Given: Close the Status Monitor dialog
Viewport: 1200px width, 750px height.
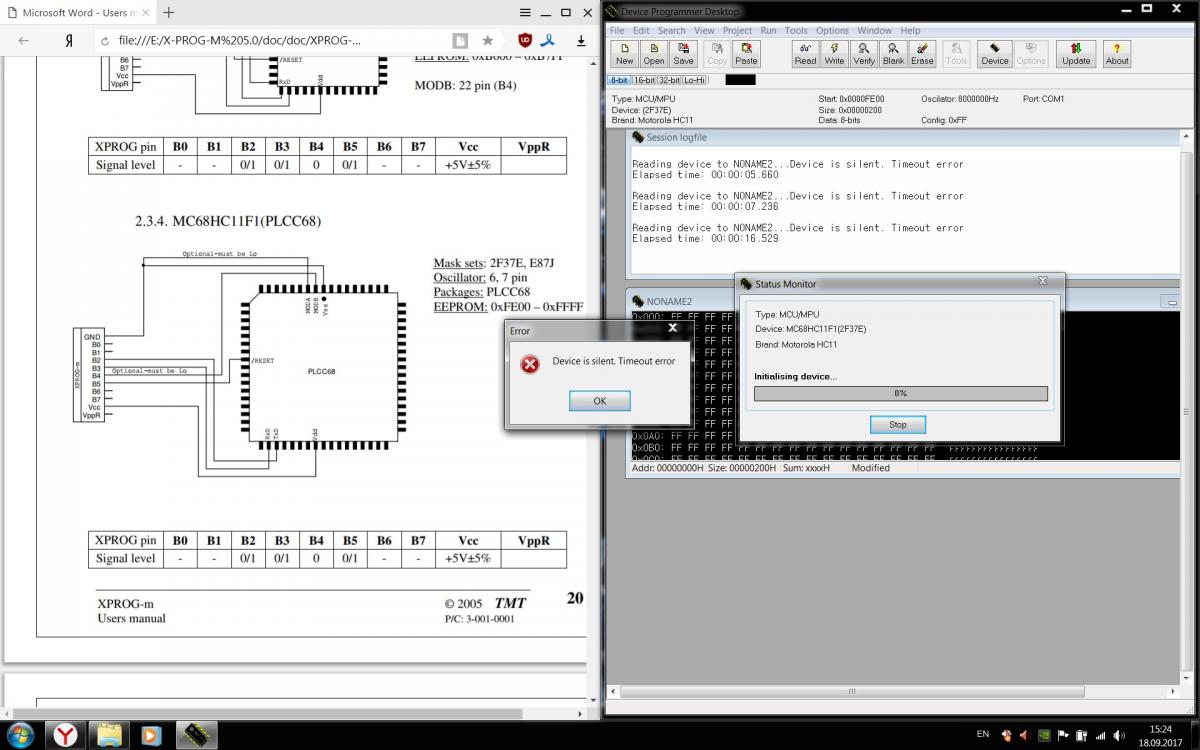Looking at the screenshot, I should click(x=1042, y=281).
